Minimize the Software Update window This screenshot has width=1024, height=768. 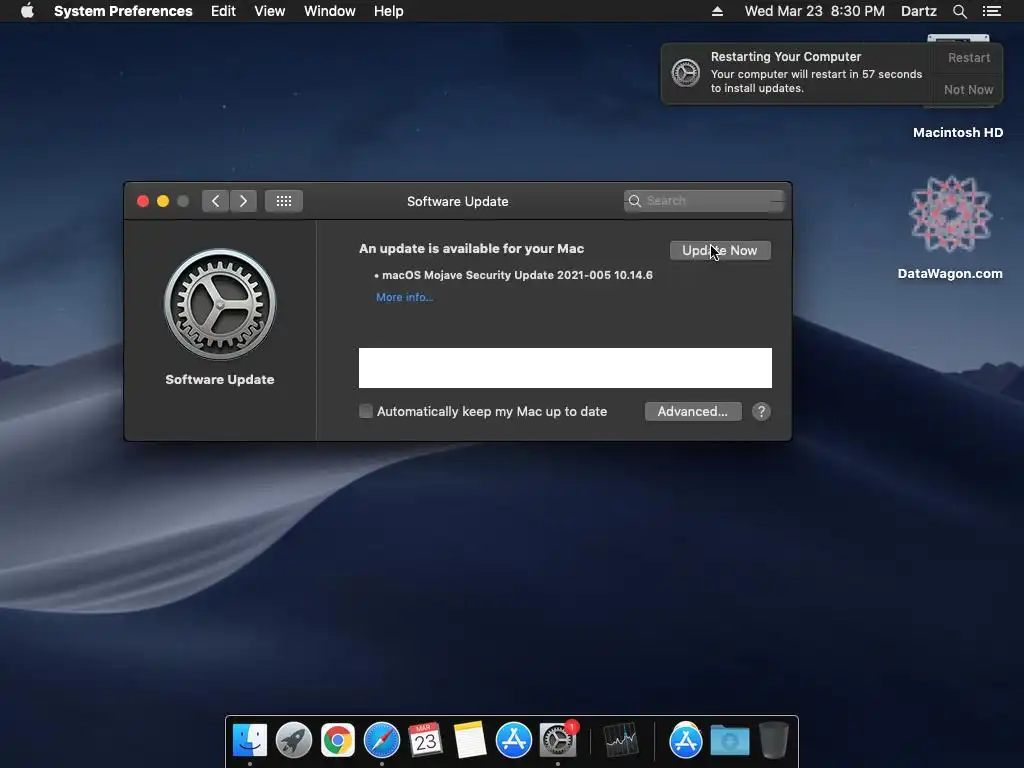(163, 201)
